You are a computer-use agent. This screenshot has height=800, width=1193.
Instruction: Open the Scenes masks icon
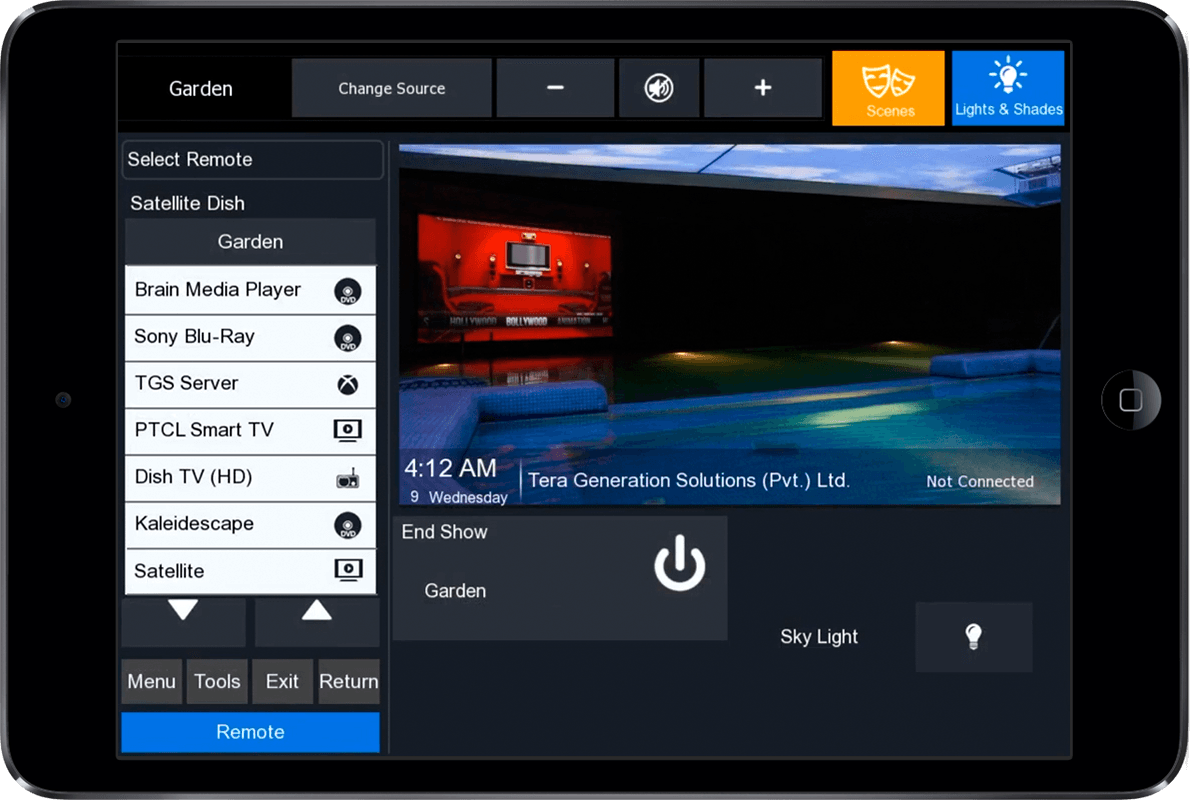(888, 79)
